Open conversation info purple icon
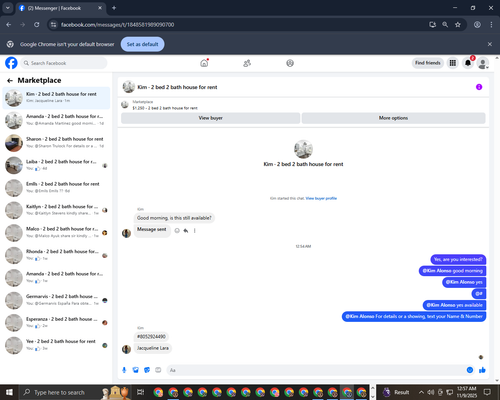Screen dimensions: 500x400 coord(479,87)
